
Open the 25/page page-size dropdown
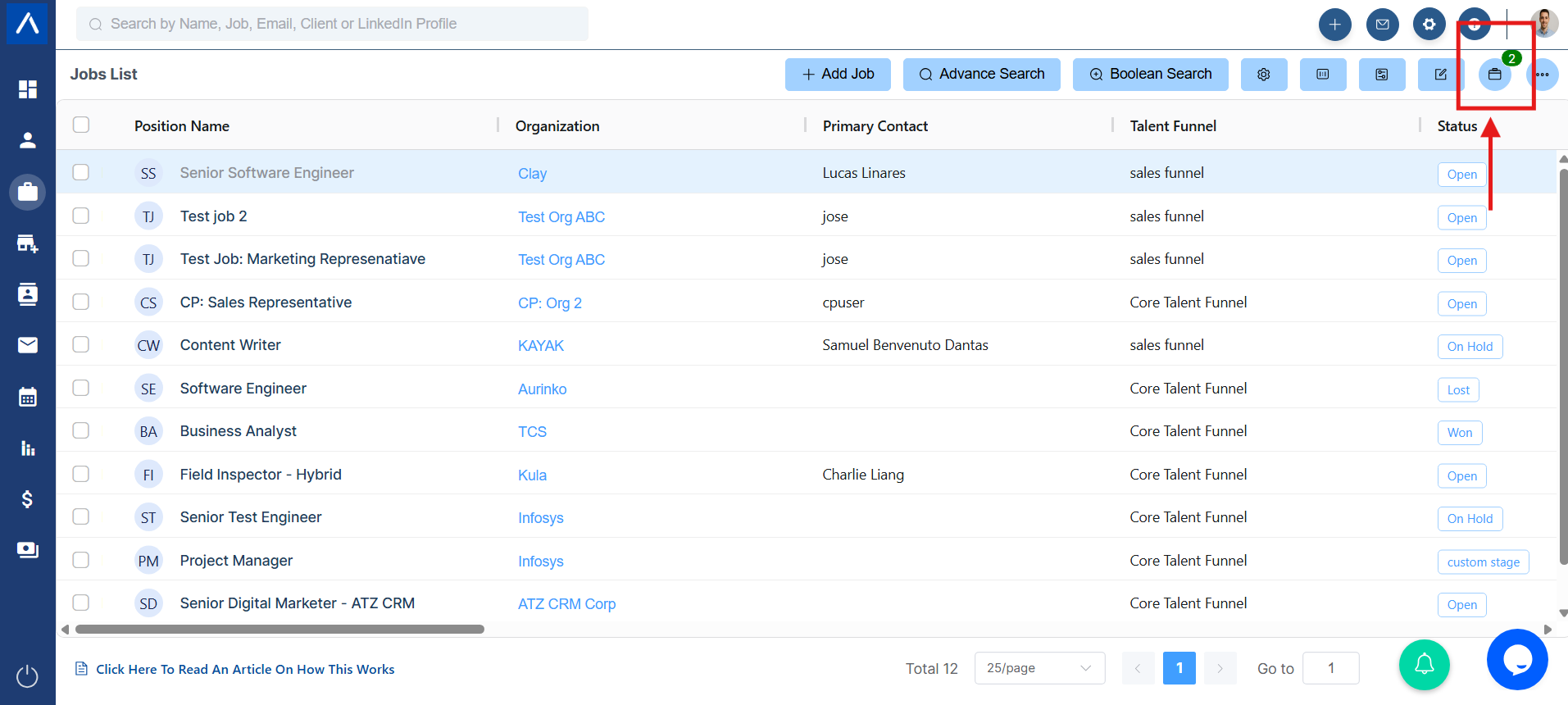1039,668
